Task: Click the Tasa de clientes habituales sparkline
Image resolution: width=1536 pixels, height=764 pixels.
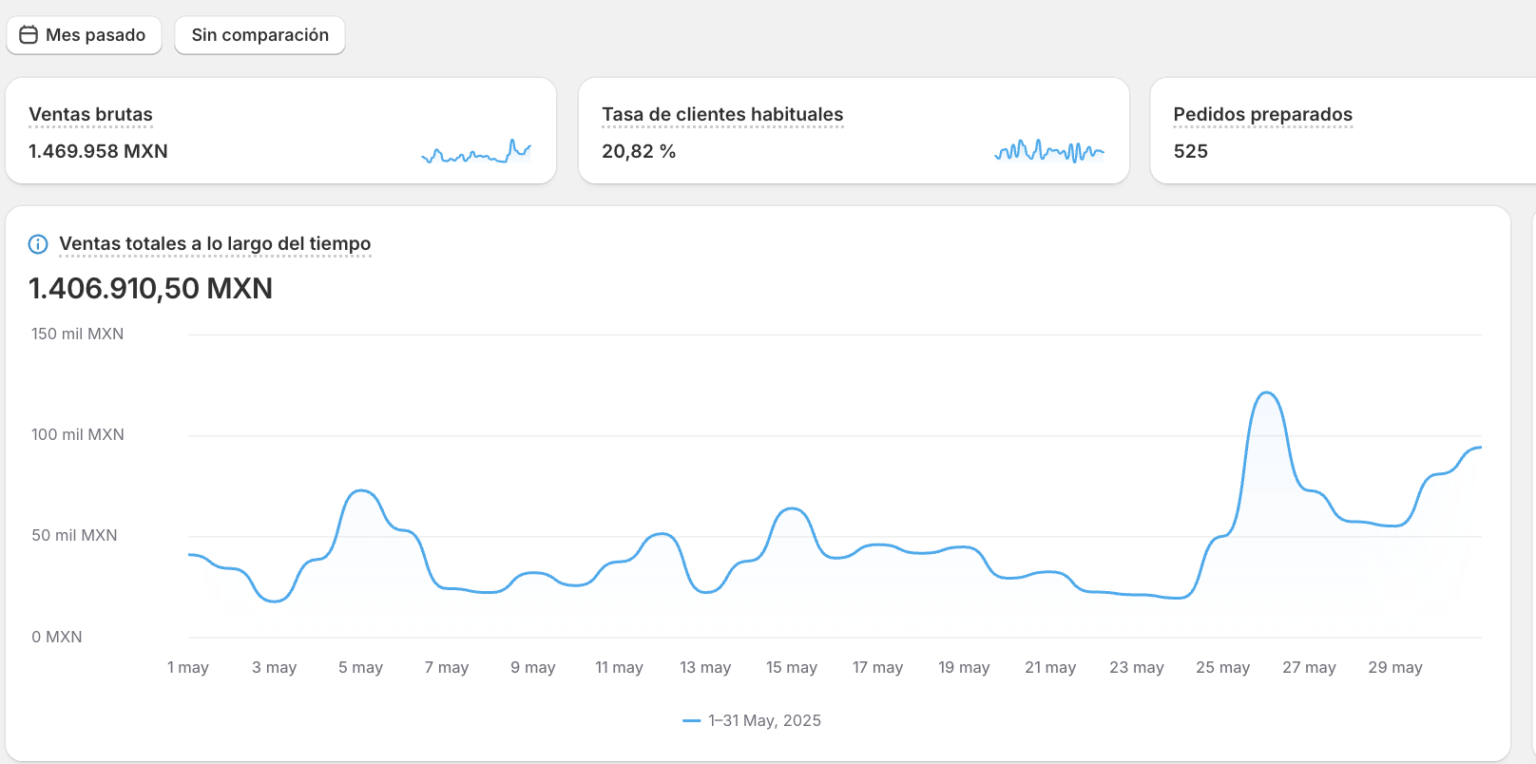Action: 1049,152
